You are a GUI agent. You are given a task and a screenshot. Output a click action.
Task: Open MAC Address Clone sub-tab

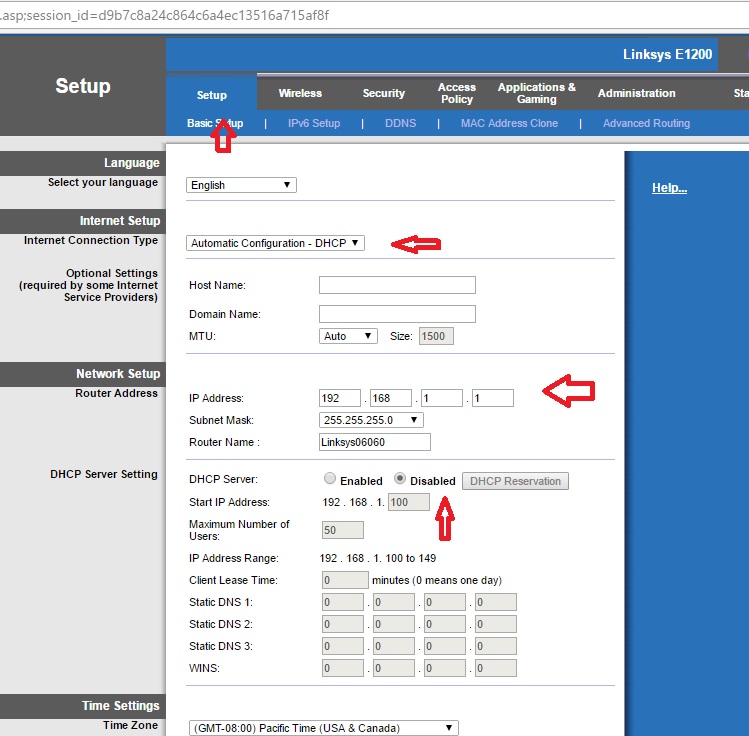click(x=509, y=123)
